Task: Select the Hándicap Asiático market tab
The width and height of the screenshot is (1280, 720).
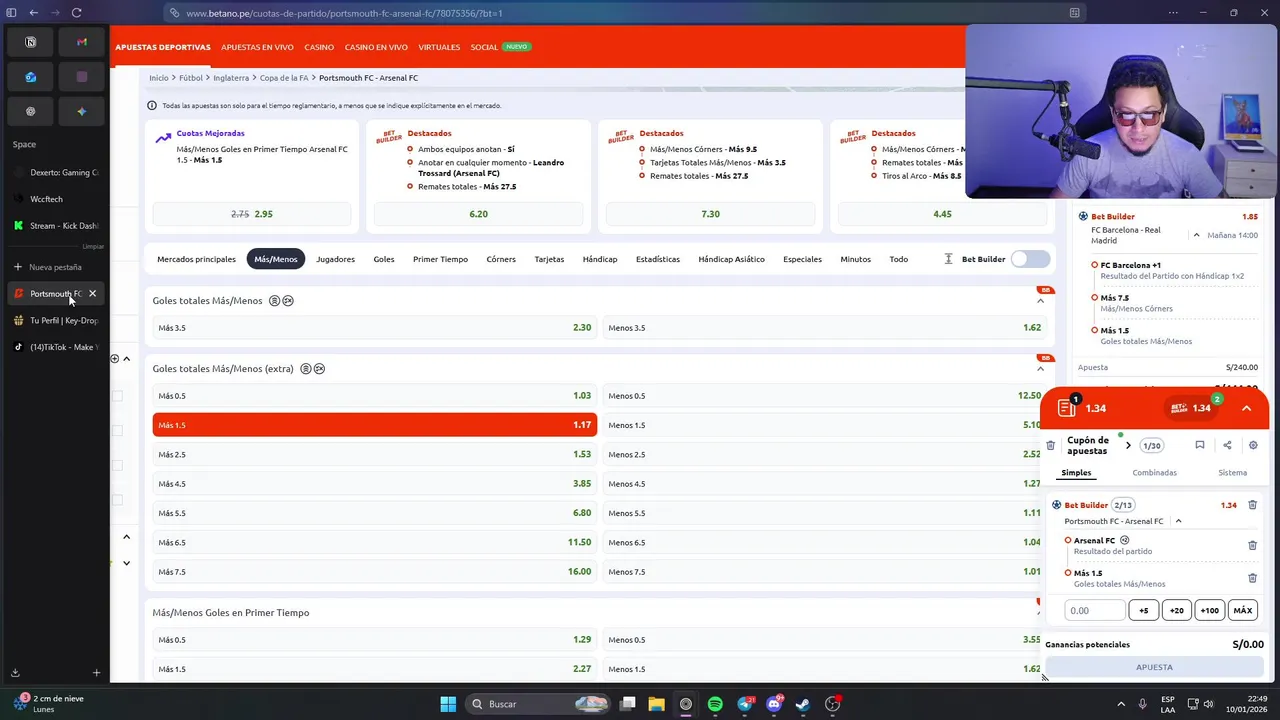Action: pyautogui.click(x=731, y=259)
